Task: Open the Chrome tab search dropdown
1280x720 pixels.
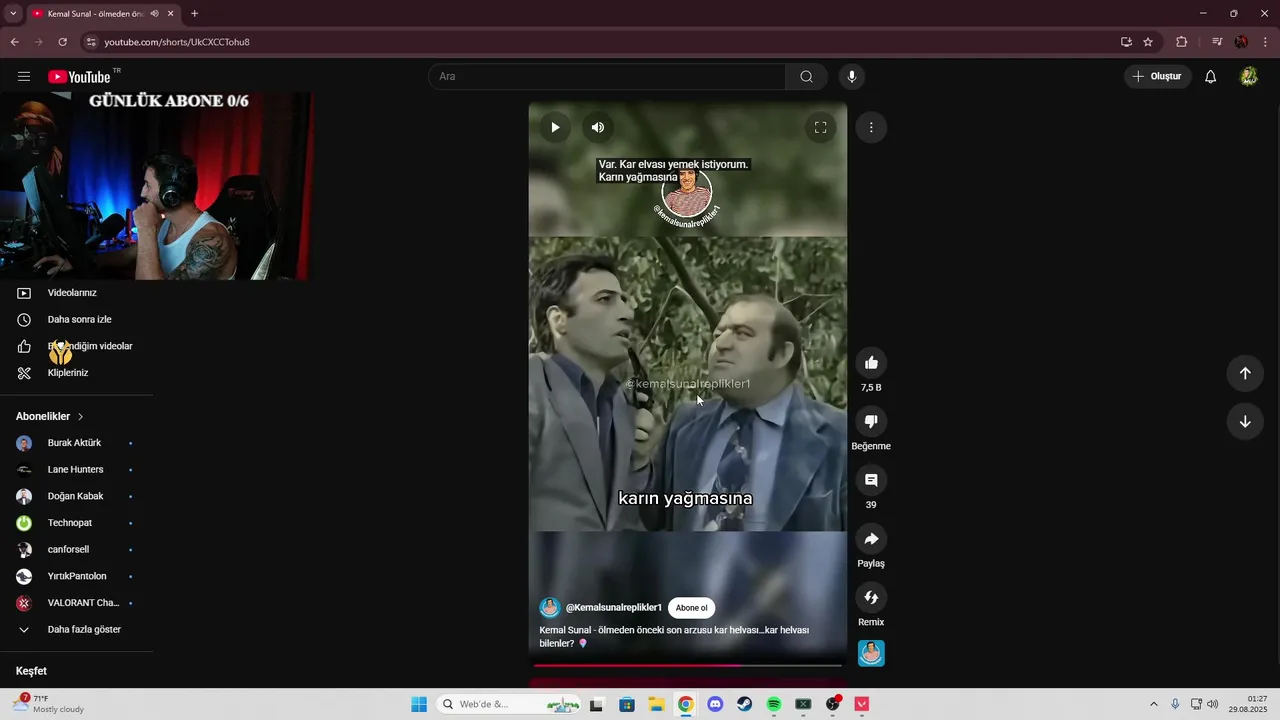Action: 13,13
